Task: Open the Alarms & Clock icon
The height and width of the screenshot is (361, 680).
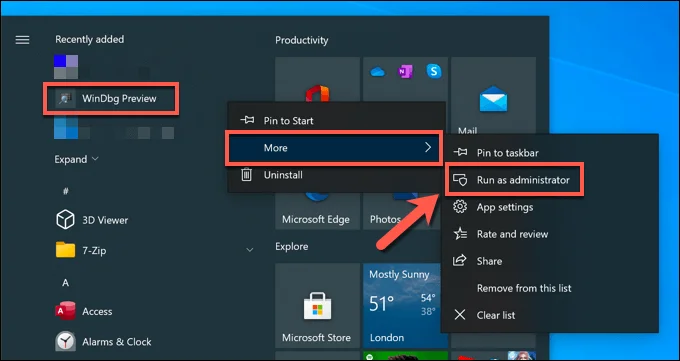Action: [65, 341]
